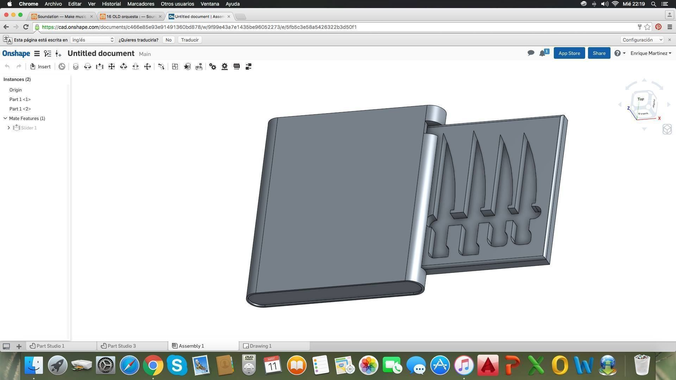676x380 pixels.
Task: Open Skype from the Dock
Action: 177,366
